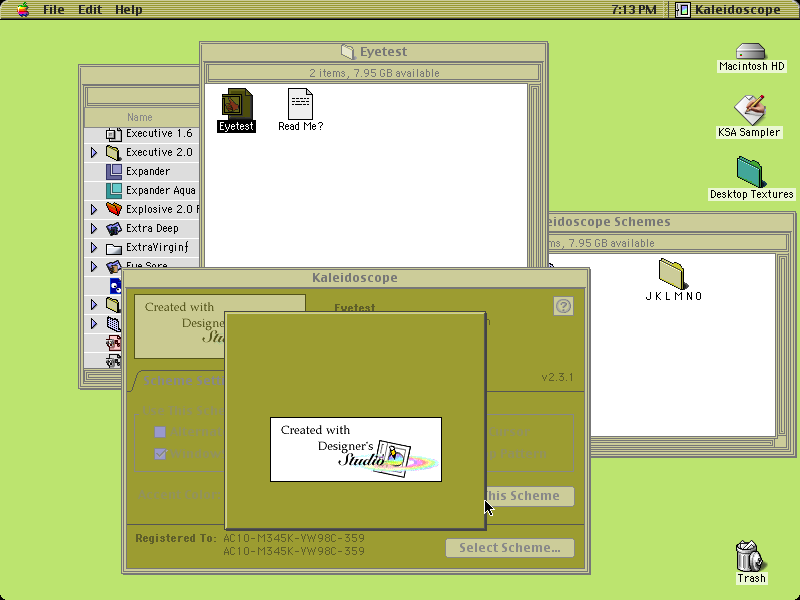The image size is (800, 600).
Task: Click the Kaleidoscope Schemes window title
Action: pyautogui.click(x=607, y=222)
